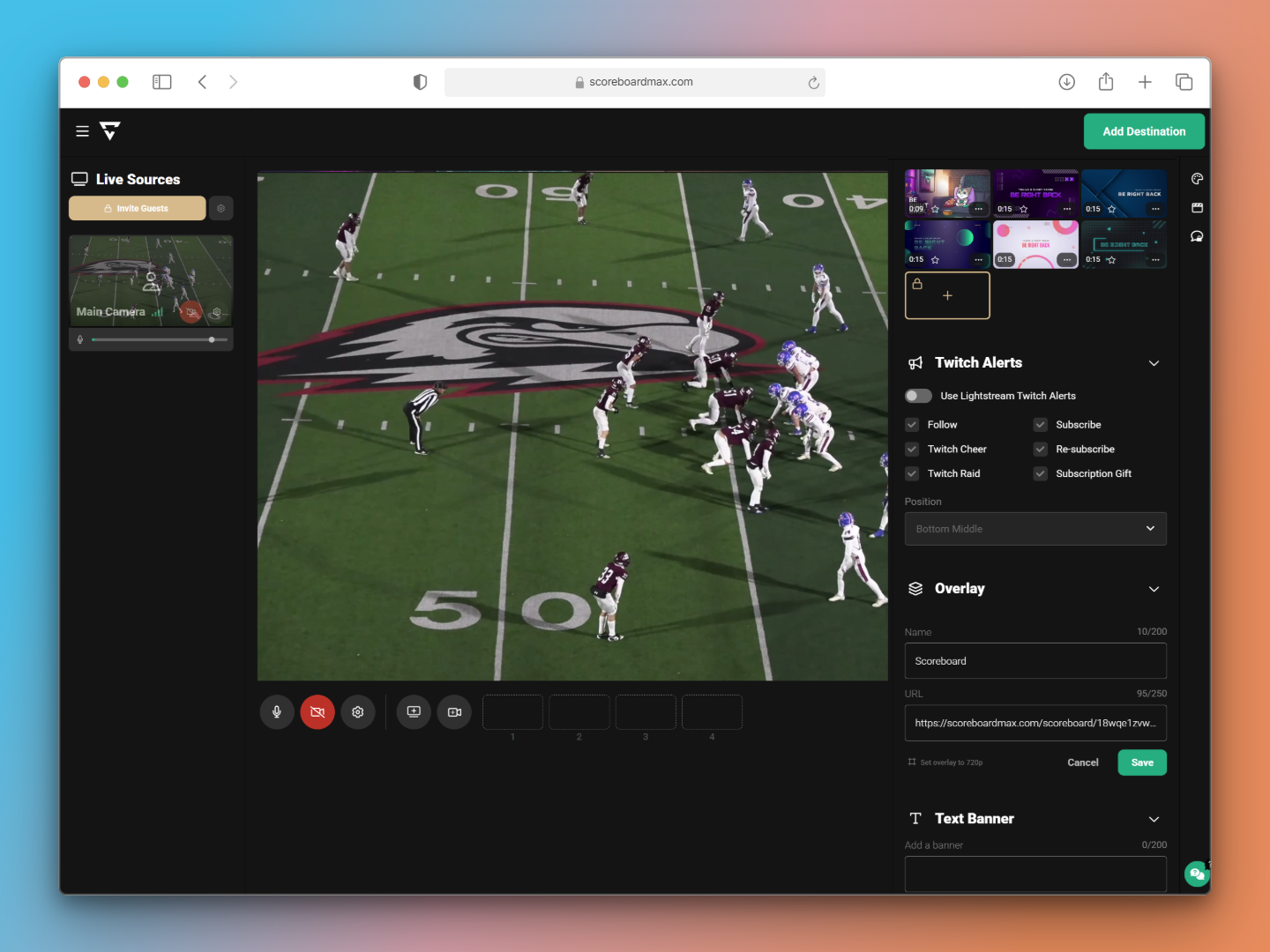Cancel the overlay edit
1270x952 pixels.
pos(1083,762)
